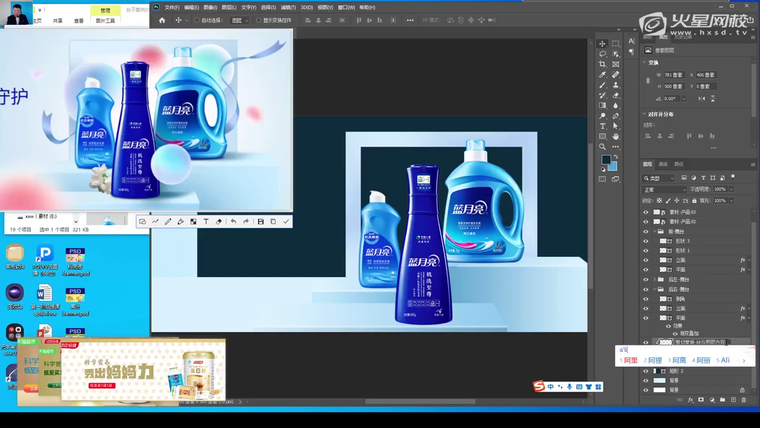This screenshot has height=428, width=760.
Task: Open the blend mode 正常 dropdown
Action: [663, 189]
